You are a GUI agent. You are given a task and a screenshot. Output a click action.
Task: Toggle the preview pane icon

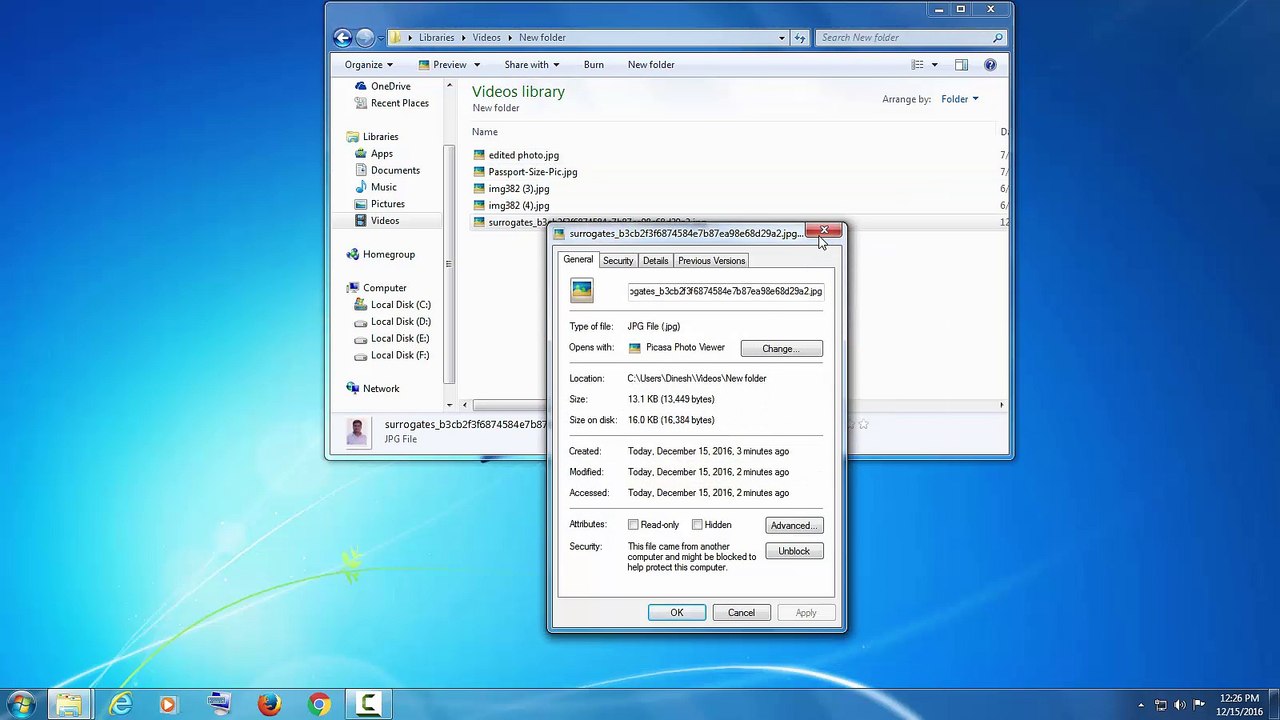pyautogui.click(x=961, y=65)
